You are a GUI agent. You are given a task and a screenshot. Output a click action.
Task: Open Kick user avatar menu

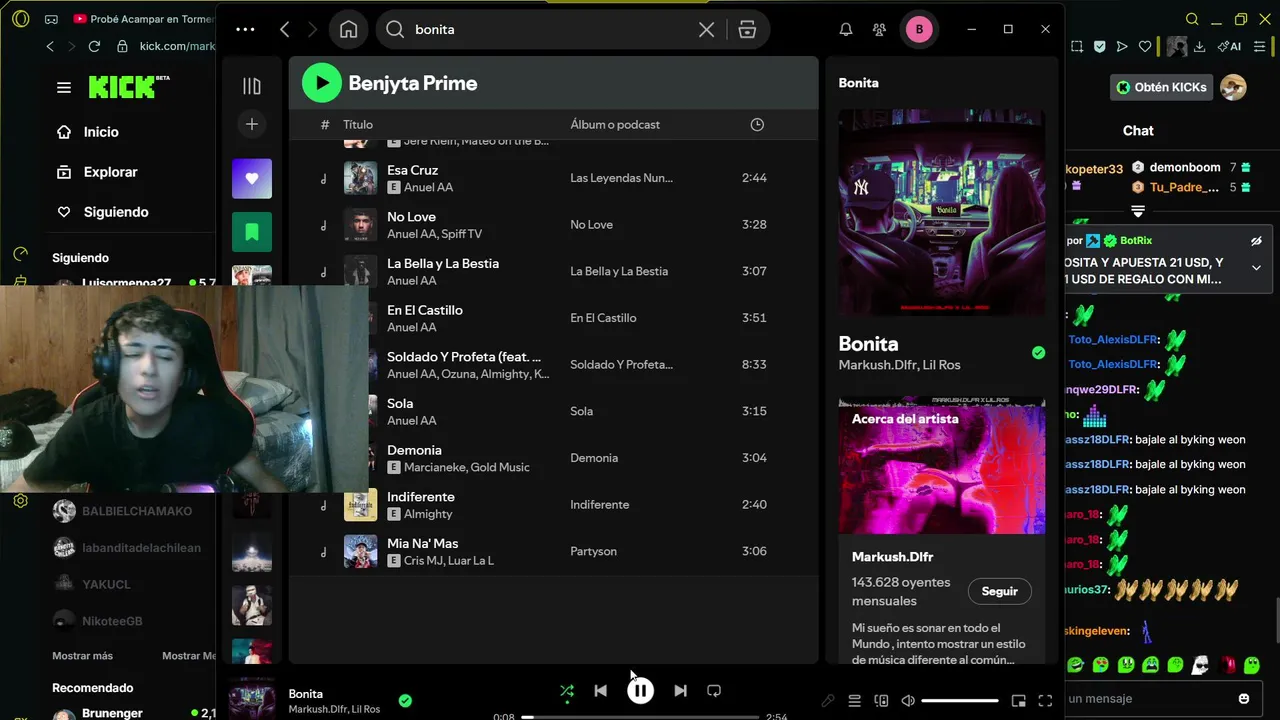click(x=1233, y=87)
